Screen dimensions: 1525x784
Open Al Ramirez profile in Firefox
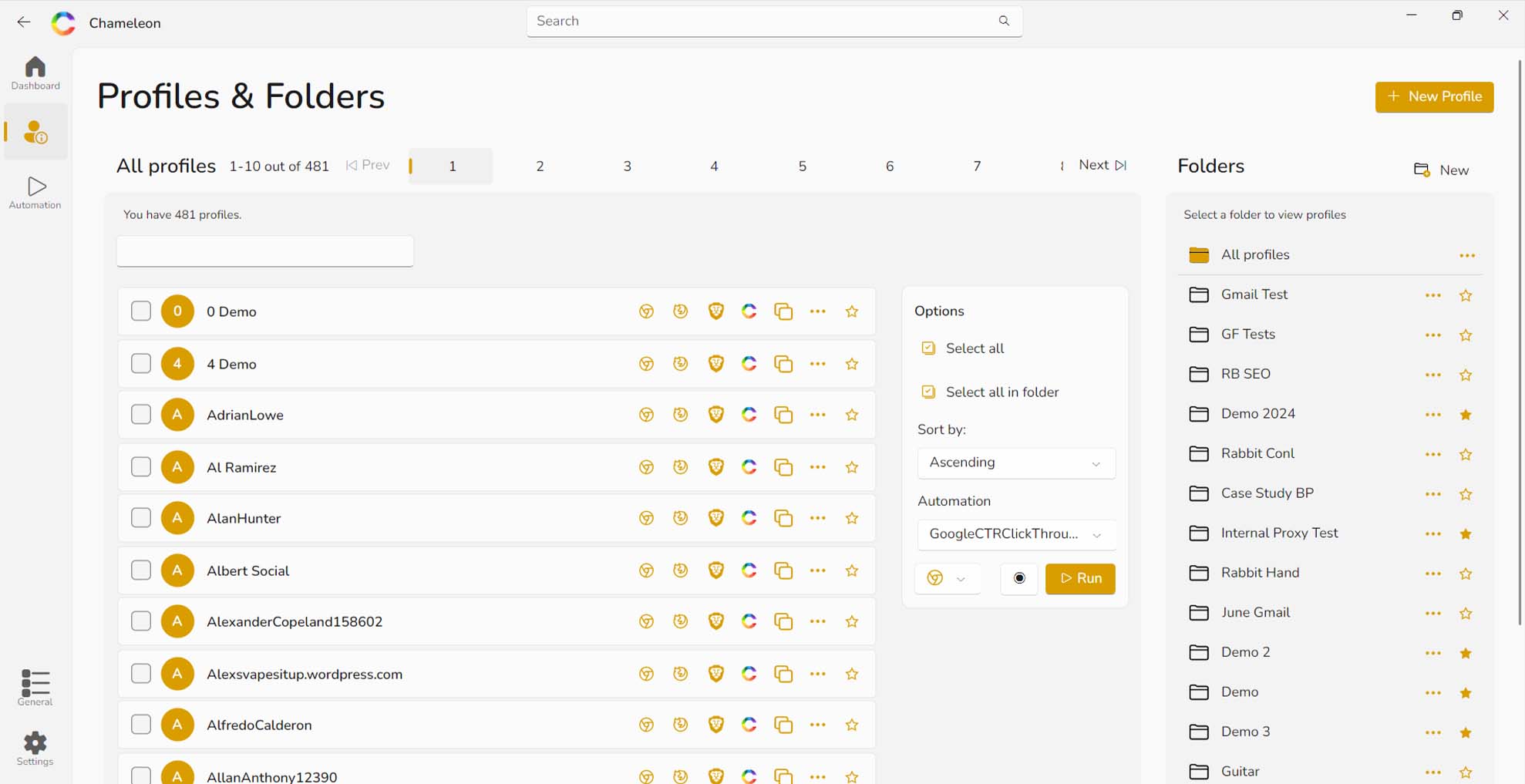[680, 467]
